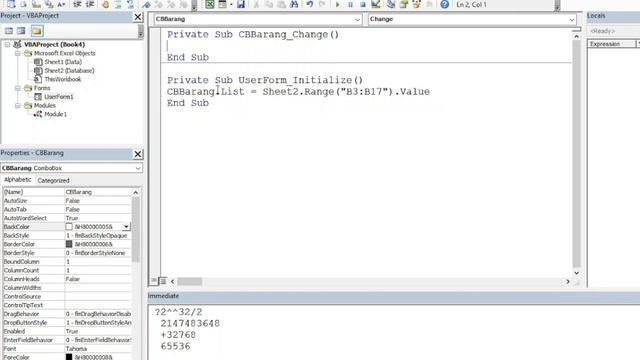Click the BackColor white color swatch
This screenshot has height=360, width=640.
pyautogui.click(x=69, y=227)
